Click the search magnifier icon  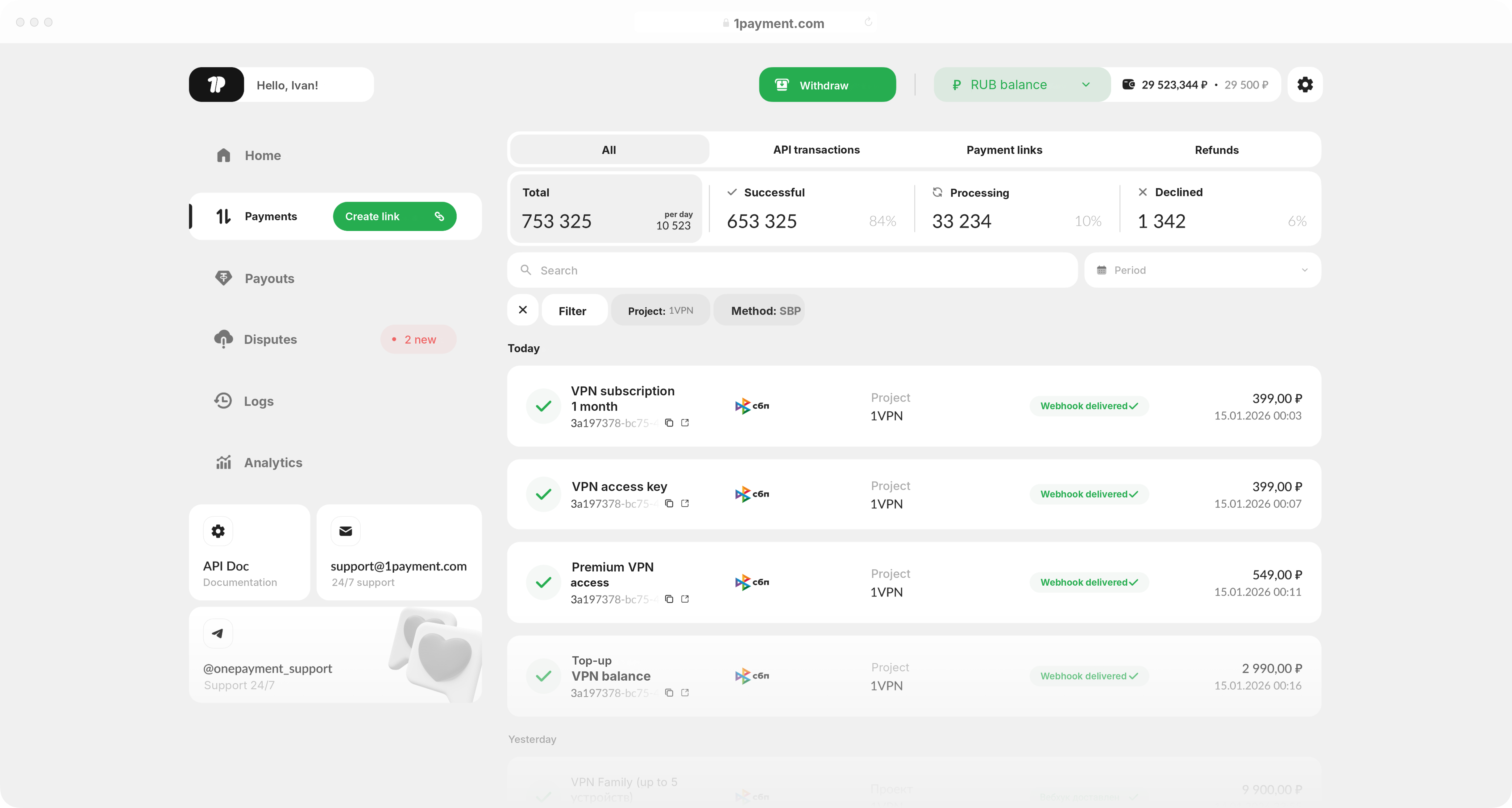526,270
